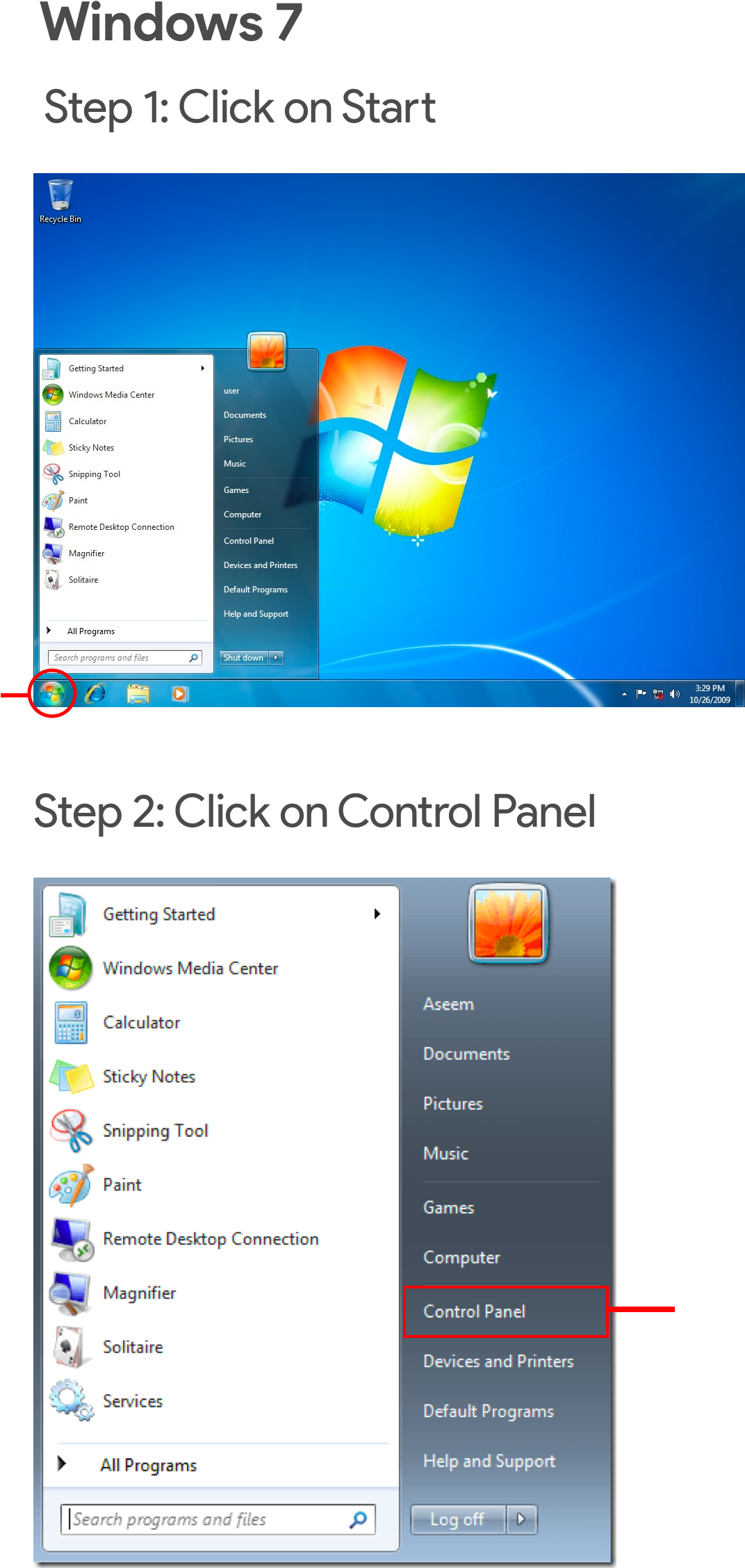
Task: Open the Recycle Bin desktop icon
Action: point(60,202)
